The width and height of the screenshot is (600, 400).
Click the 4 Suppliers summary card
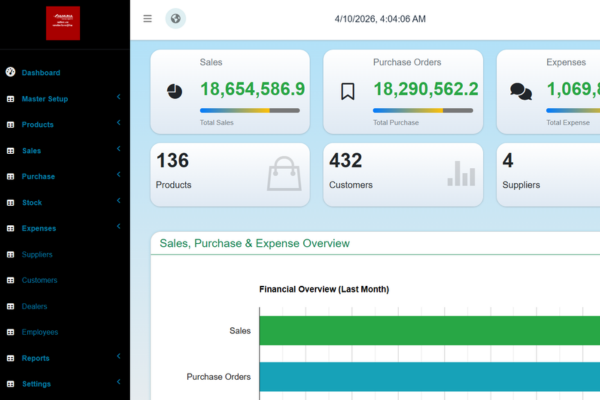548,174
